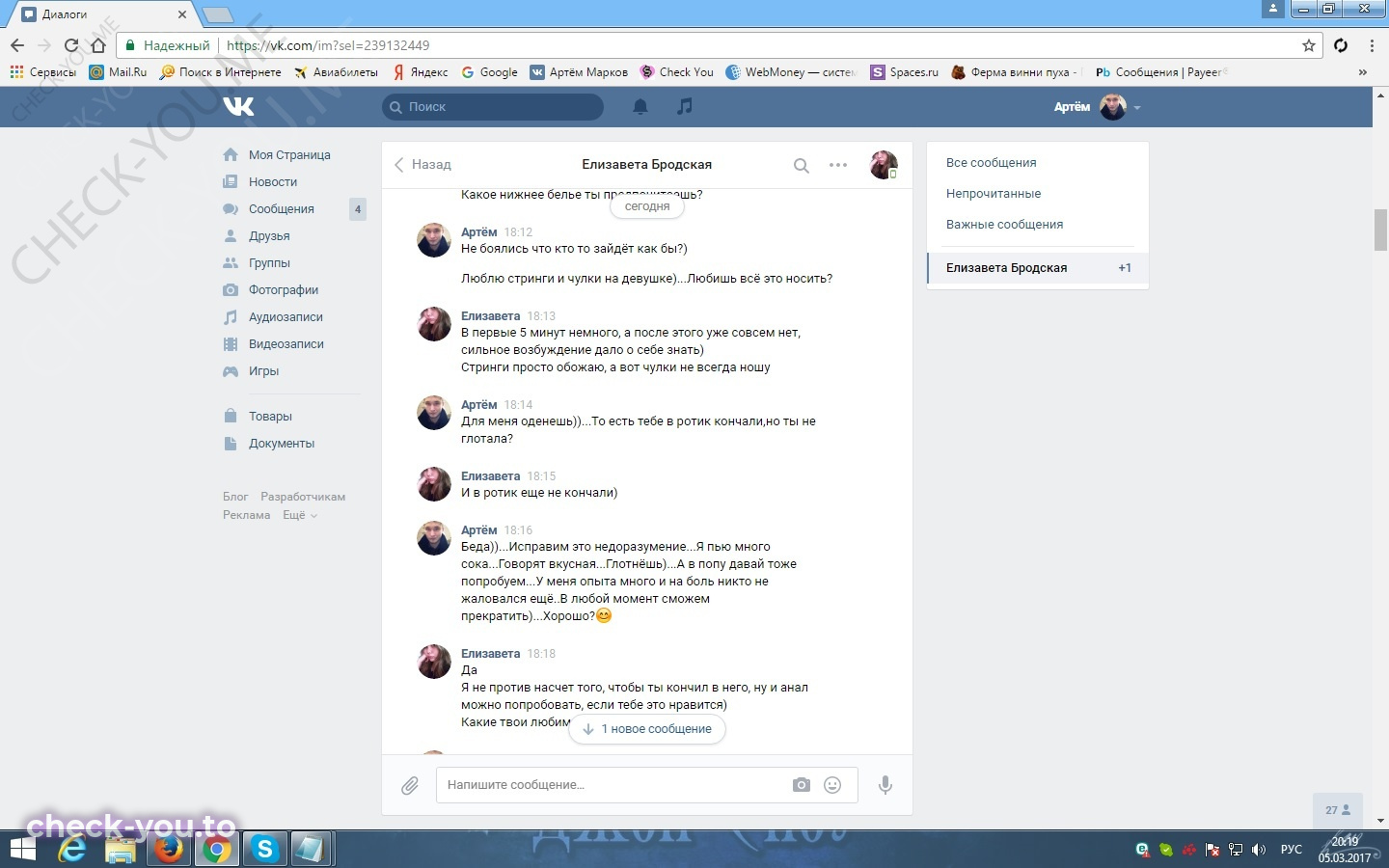Open the friends online counter showing 27
Screen dimensions: 1389x868
[x=1338, y=810]
